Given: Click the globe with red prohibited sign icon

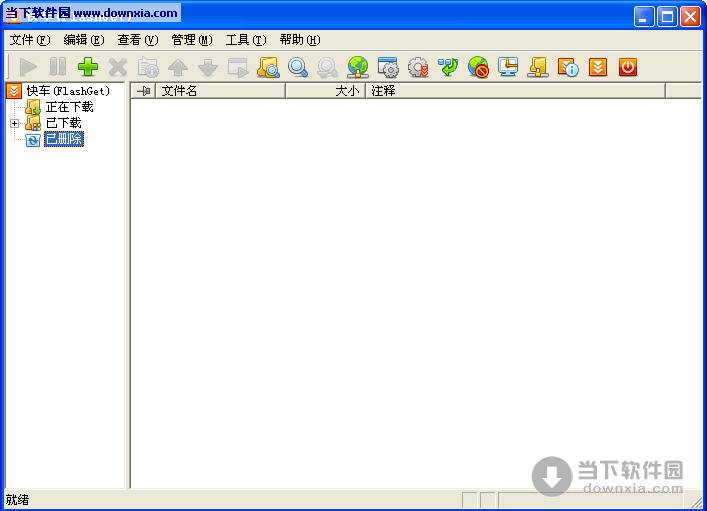Looking at the screenshot, I should click(x=478, y=67).
